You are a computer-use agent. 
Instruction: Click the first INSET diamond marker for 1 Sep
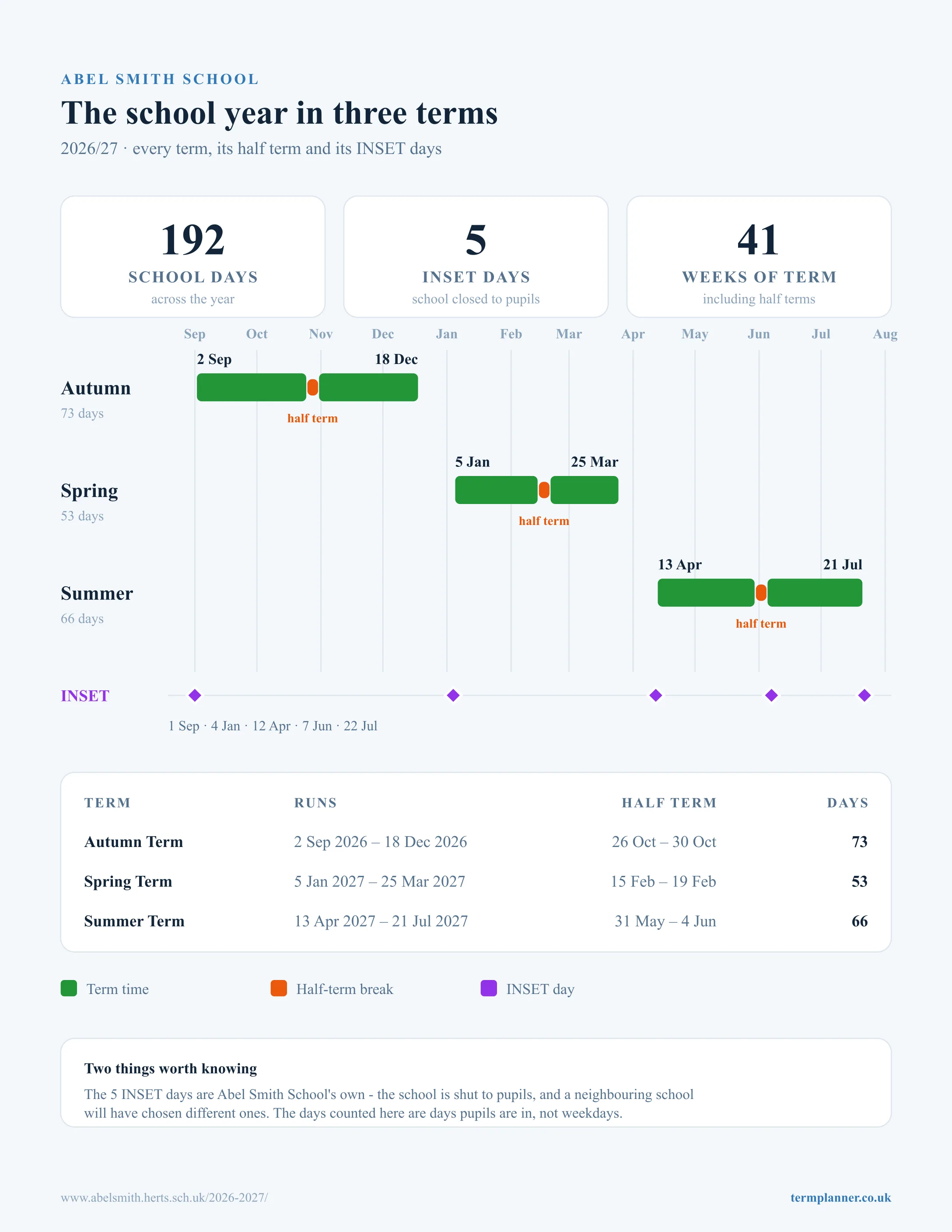[195, 696]
